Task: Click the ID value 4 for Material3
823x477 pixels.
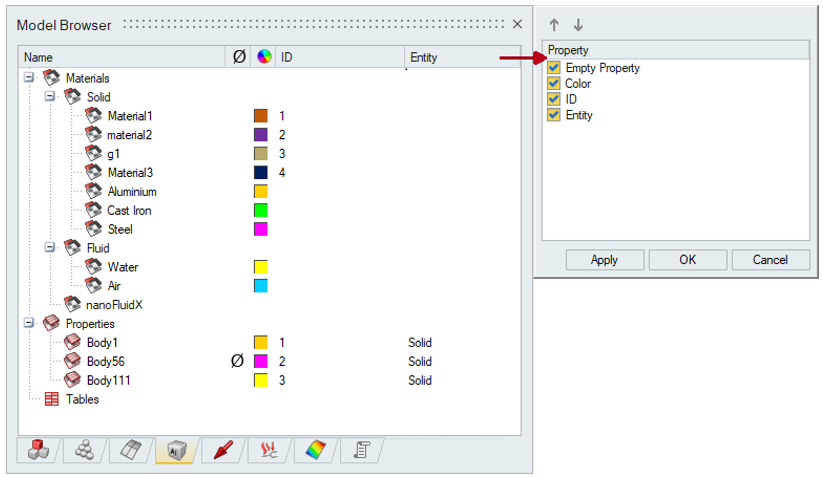Action: coord(282,173)
